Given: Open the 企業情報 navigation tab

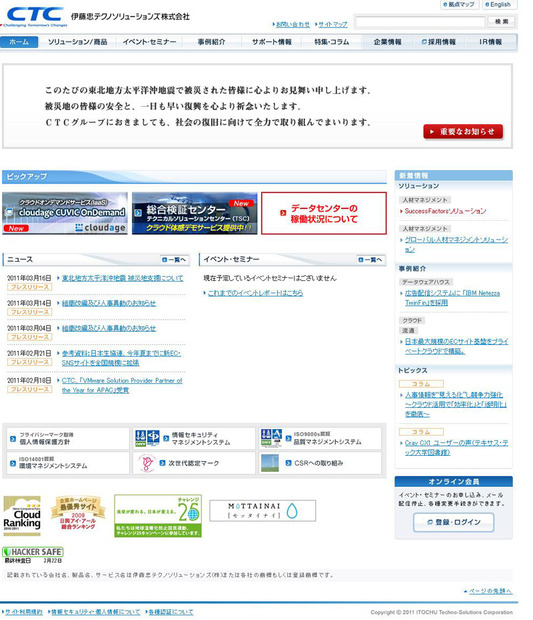Looking at the screenshot, I should point(387,42).
